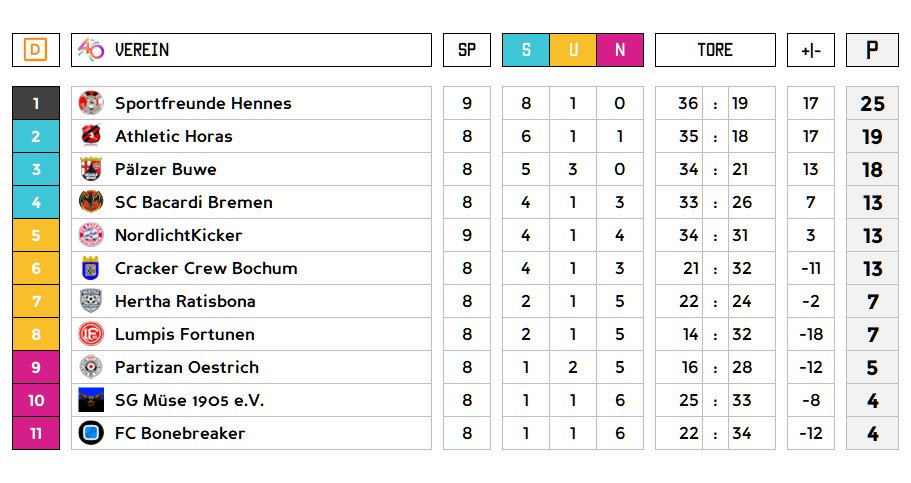The width and height of the screenshot is (911, 483).
Task: Click the Athletic Horas club crest
Action: pos(91,136)
